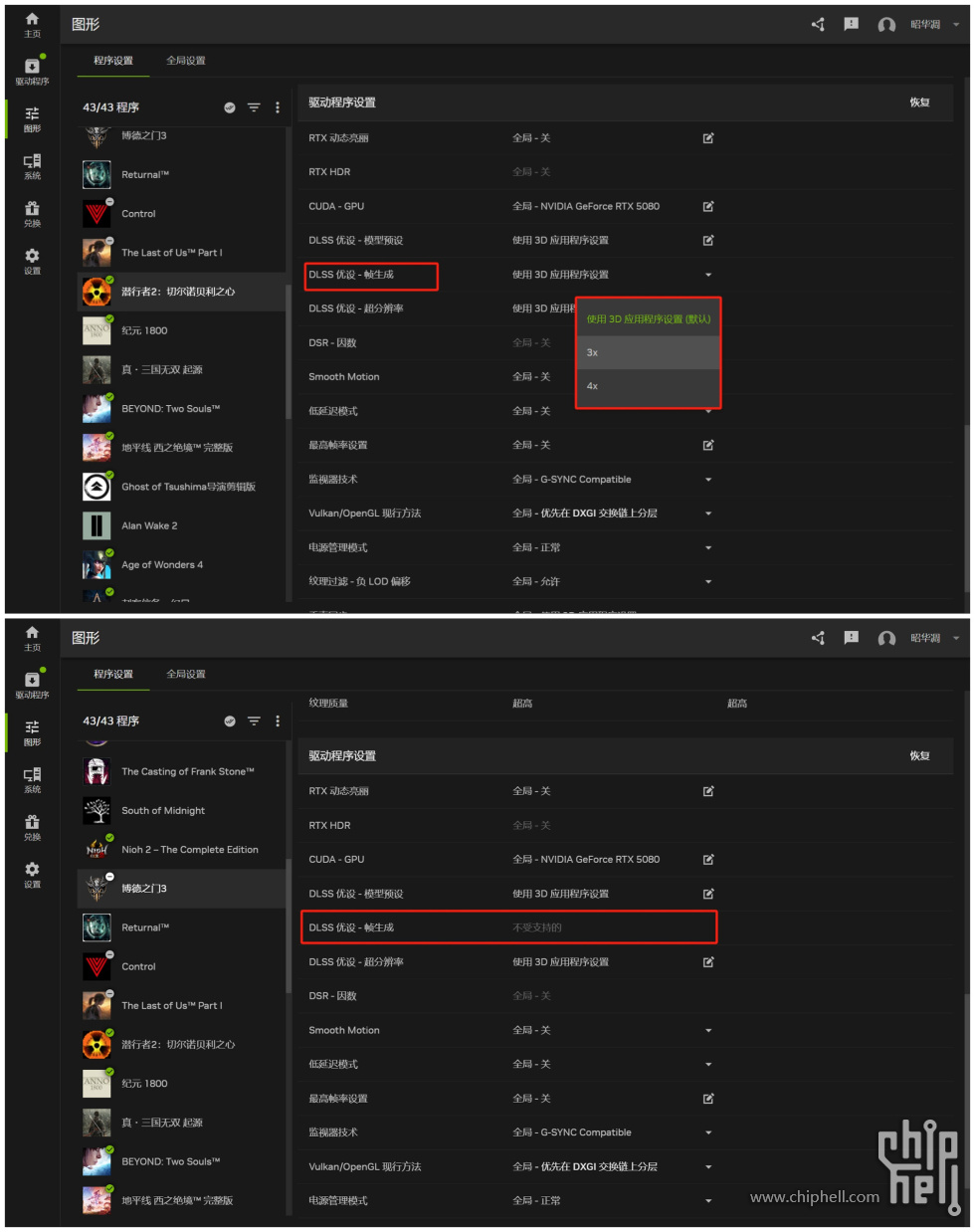Switch to 程序设置 tab in lower window
The height and width of the screenshot is (1232, 975).
tap(113, 675)
